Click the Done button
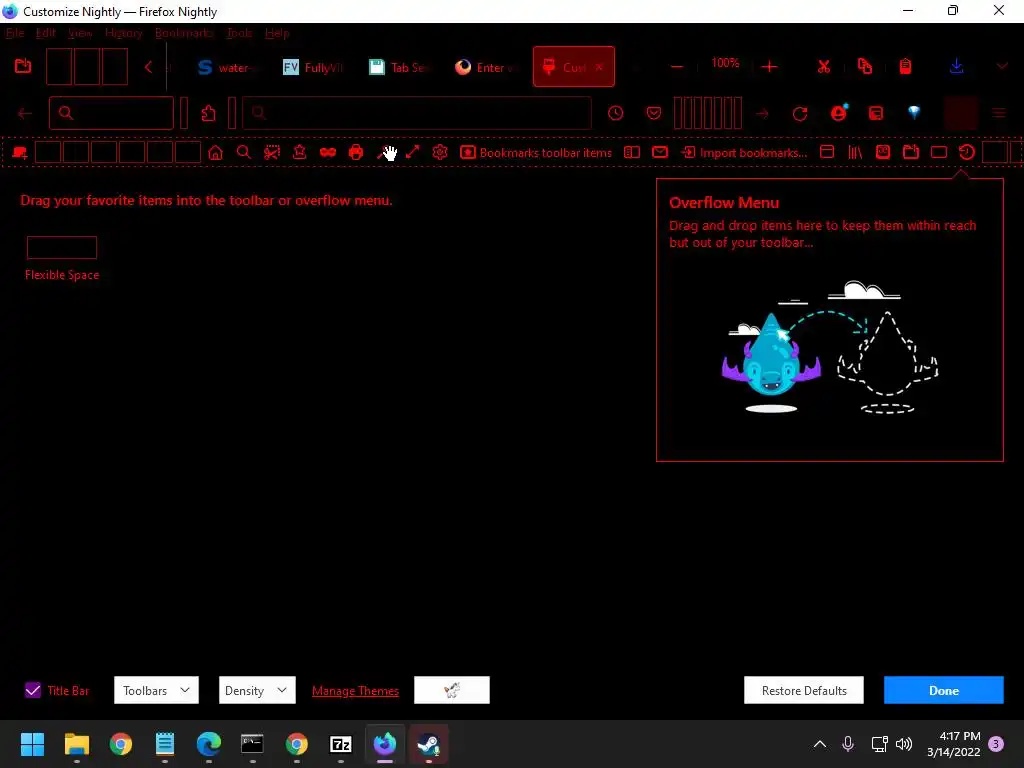 tap(944, 690)
